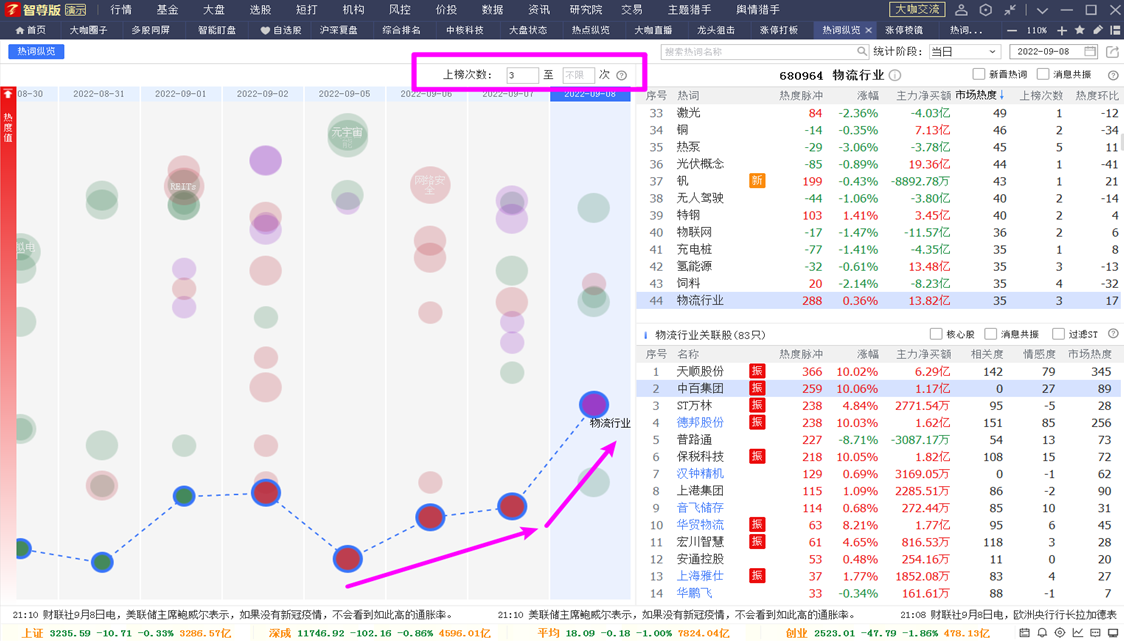Viewport: 1124px width, 641px height.
Task: Open the calendar icon in bottom status bar
Action: pos(1024,633)
